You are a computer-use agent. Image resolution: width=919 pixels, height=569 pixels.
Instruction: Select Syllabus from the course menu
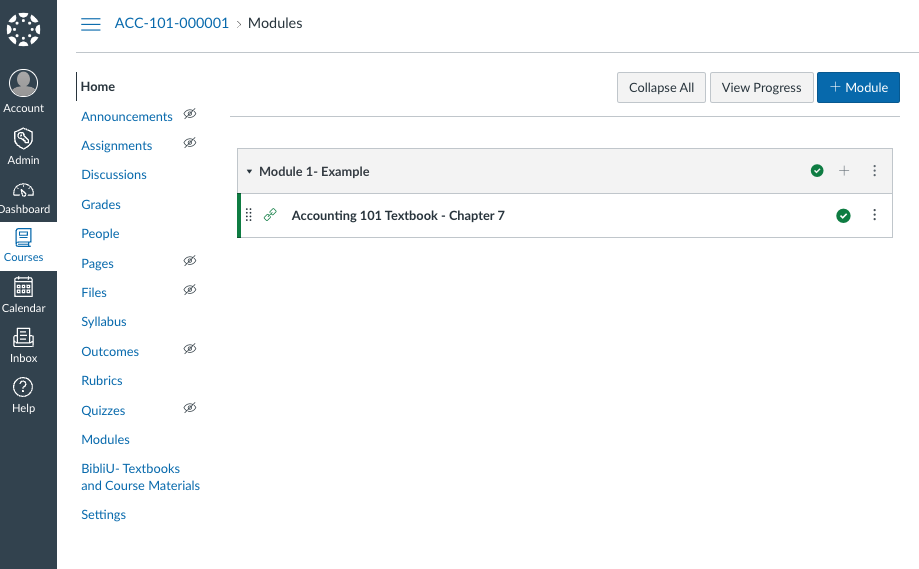point(104,322)
